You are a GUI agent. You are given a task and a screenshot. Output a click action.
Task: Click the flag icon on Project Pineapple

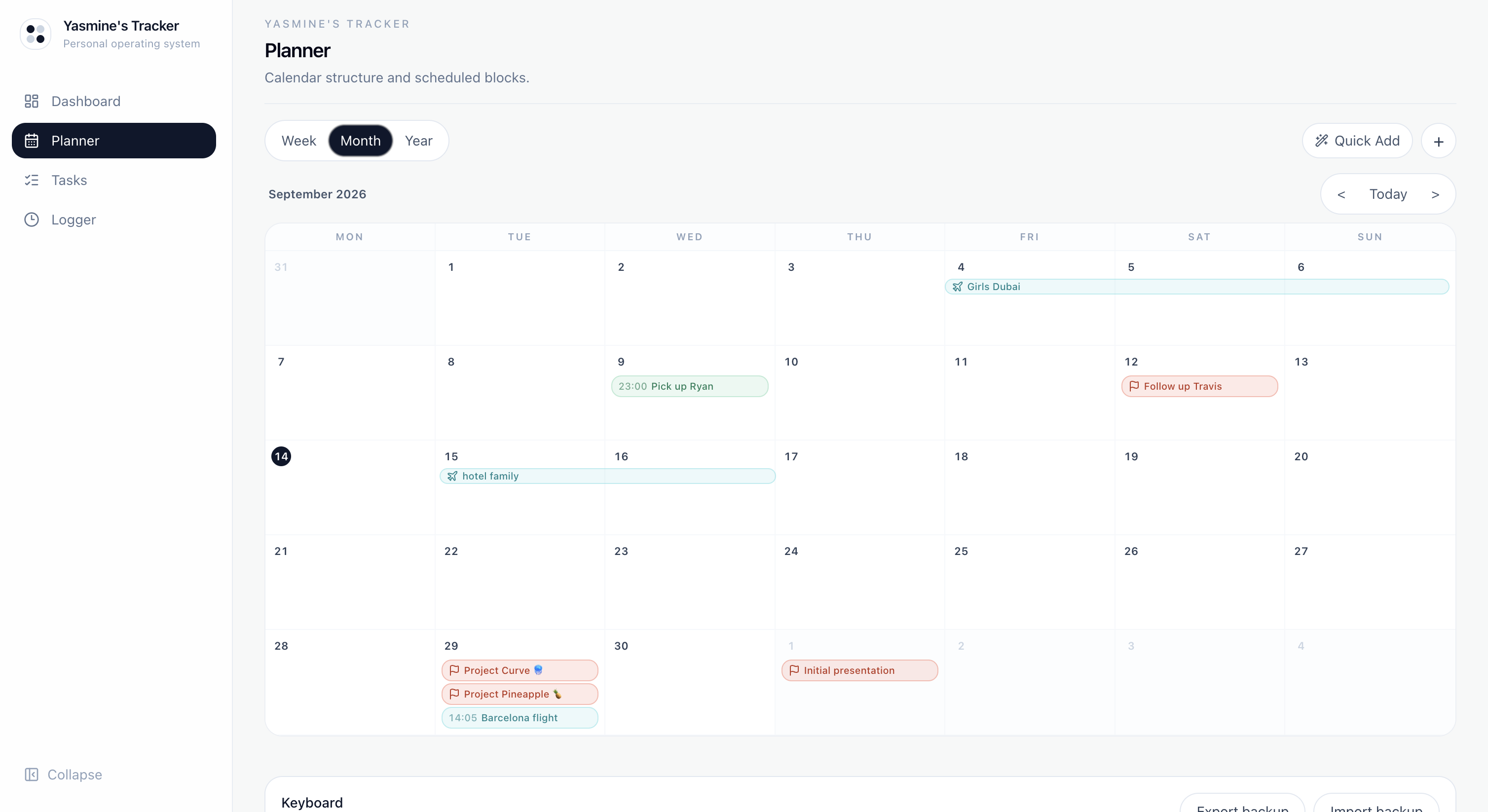point(454,694)
